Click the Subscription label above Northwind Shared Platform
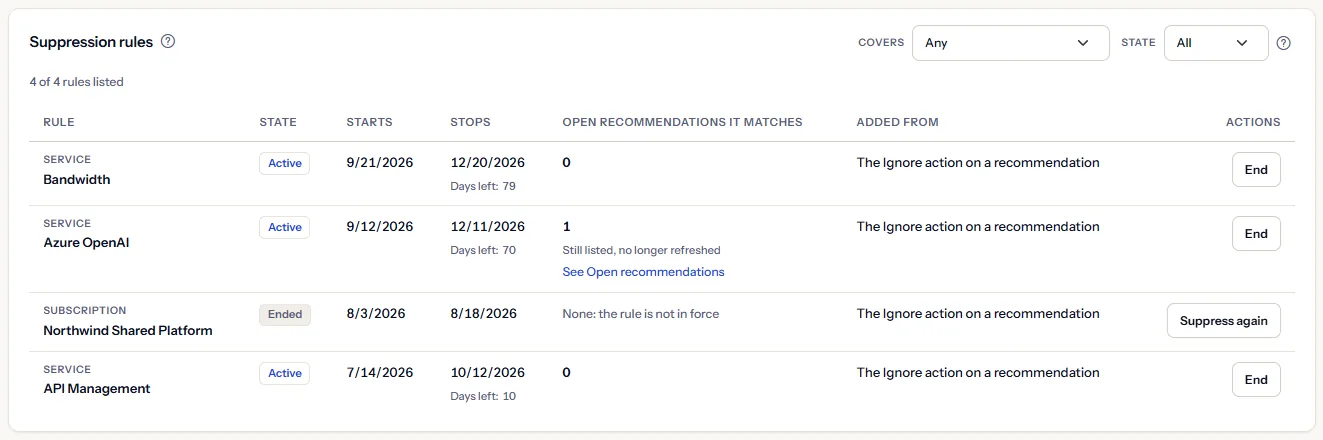1323x440 pixels. (85, 311)
